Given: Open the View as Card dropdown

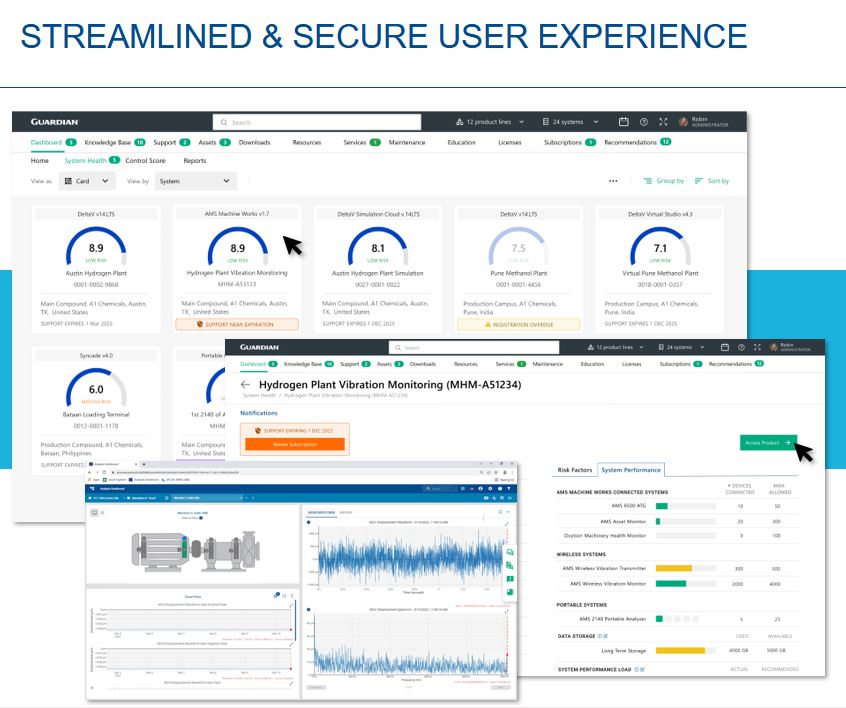Looking at the screenshot, I should pos(86,181).
